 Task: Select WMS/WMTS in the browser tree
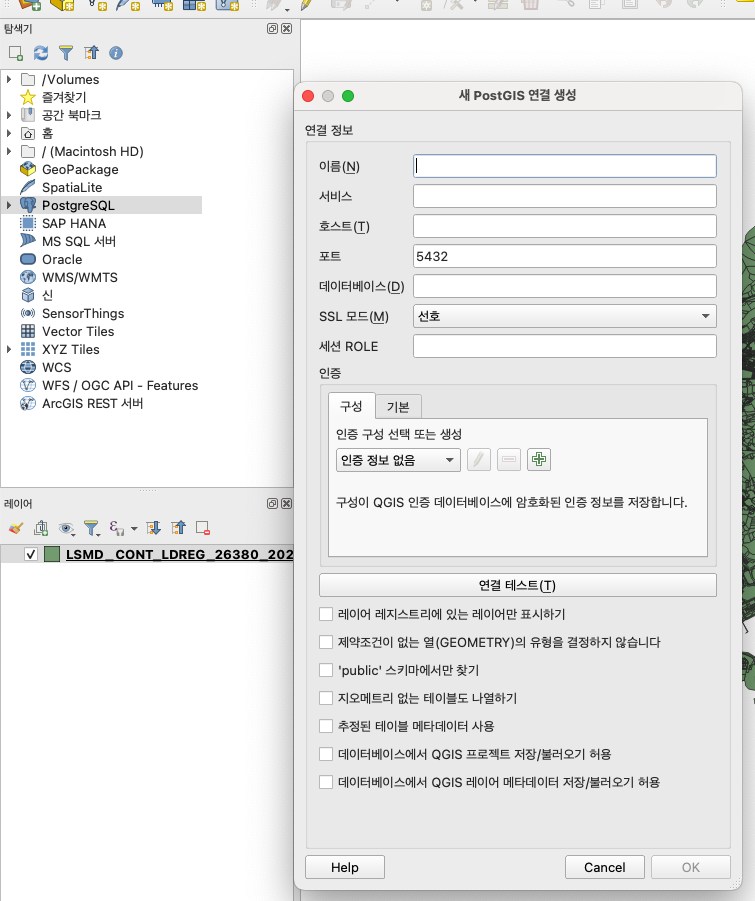pyautogui.click(x=79, y=278)
